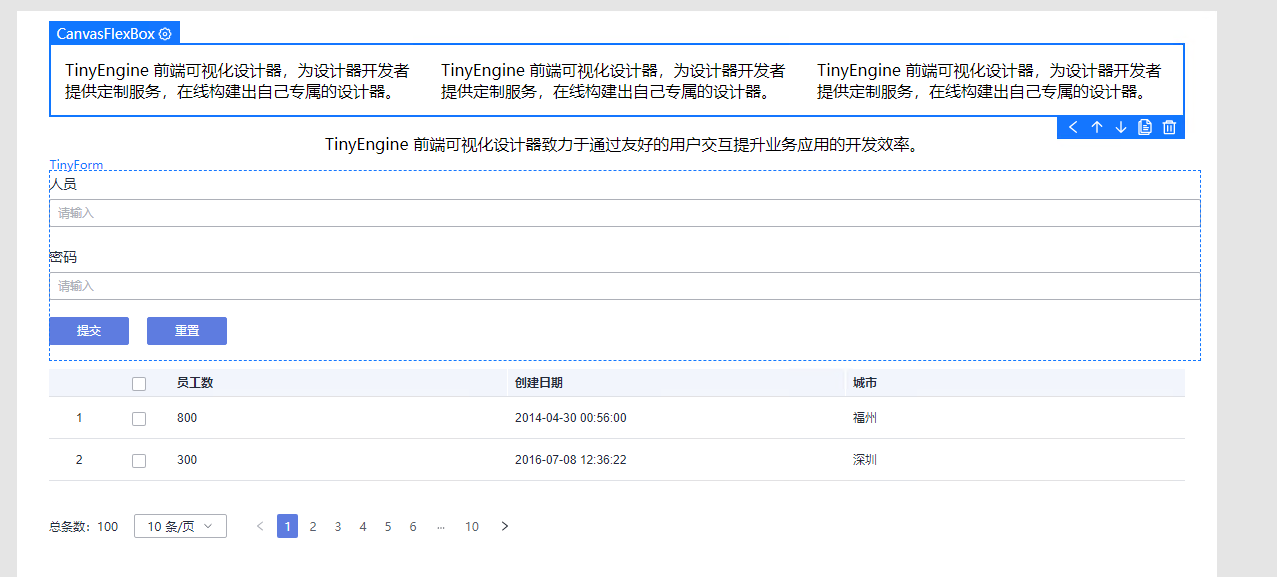Click the 重置 reset button
This screenshot has height=577, width=1277.
(x=187, y=331)
